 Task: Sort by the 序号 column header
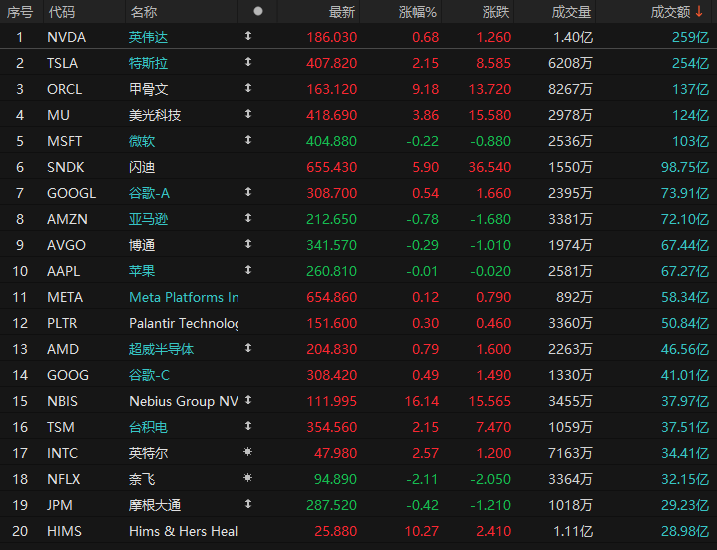(20, 12)
